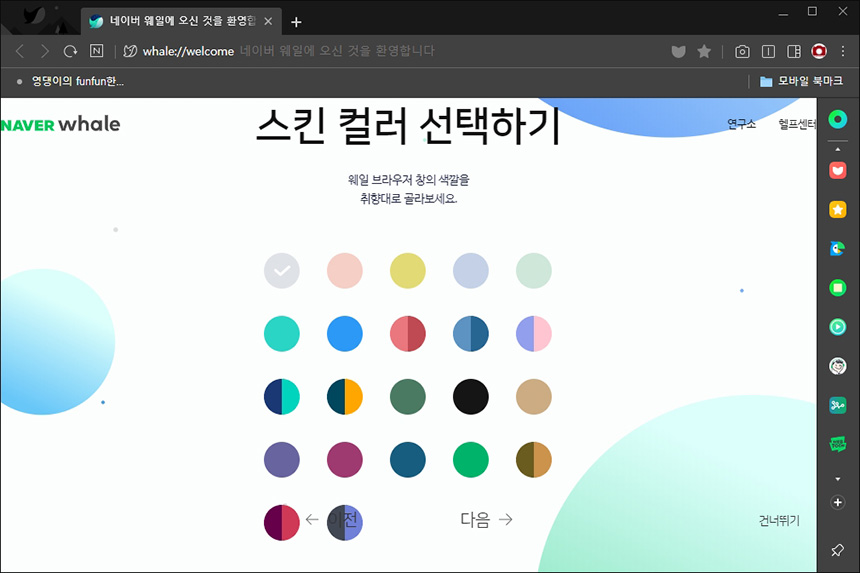Select the 네이버 웨일에 오신 것을 환영합니다 tab
The width and height of the screenshot is (860, 573).
pos(181,21)
